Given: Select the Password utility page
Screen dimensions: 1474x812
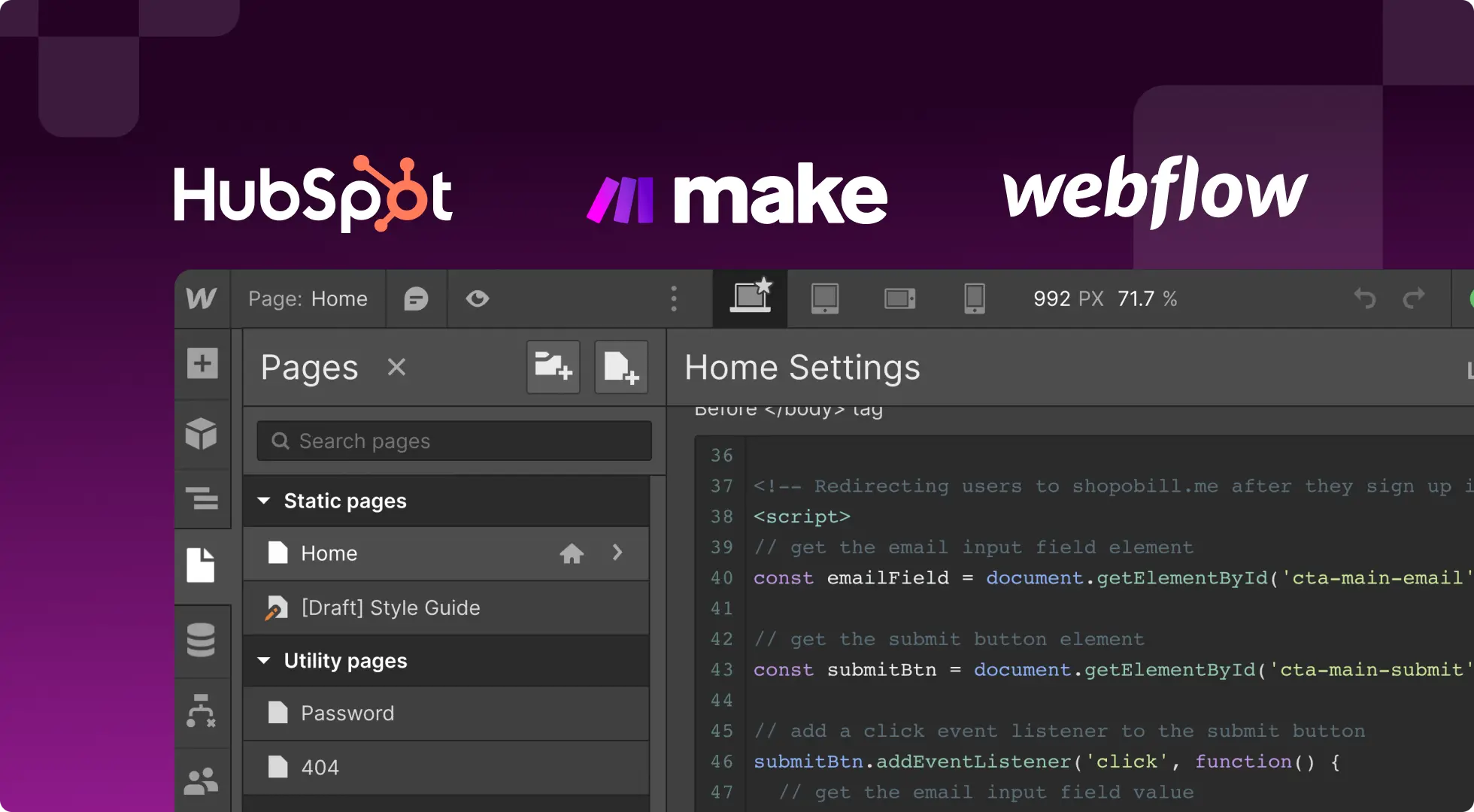Looking at the screenshot, I should 447,713.
